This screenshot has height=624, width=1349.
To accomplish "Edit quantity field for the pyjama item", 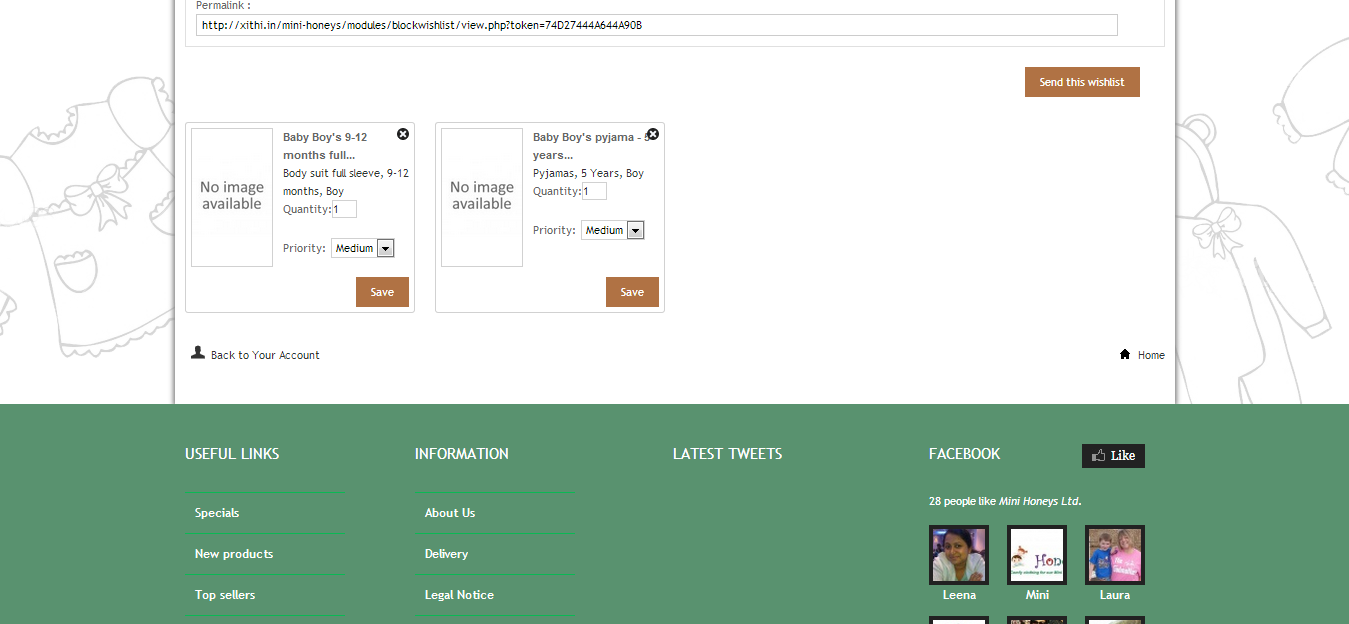I will pos(595,191).
